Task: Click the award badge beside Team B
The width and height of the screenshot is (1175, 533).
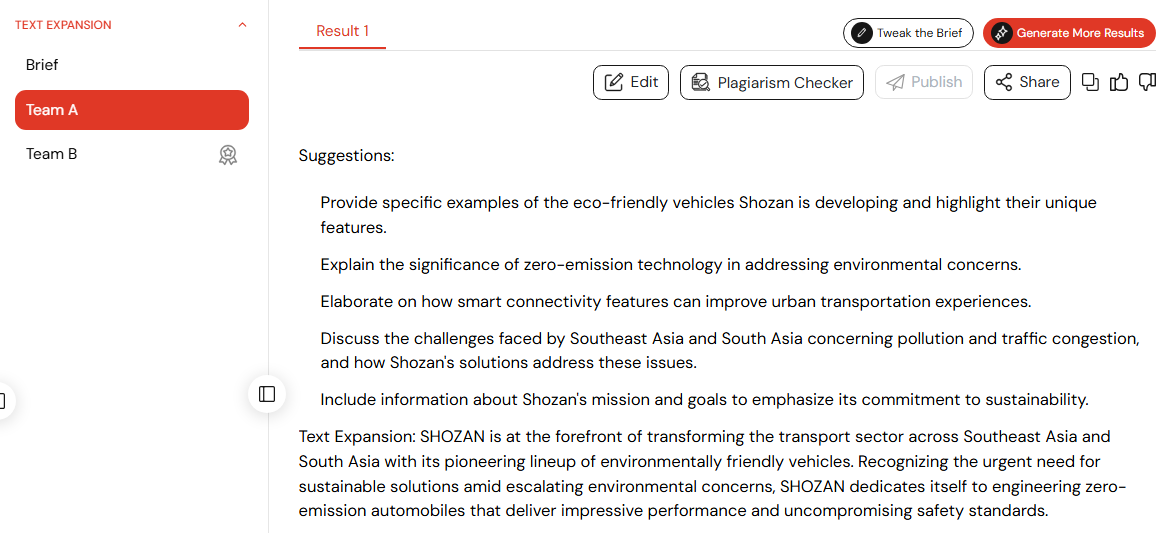Action: click(x=228, y=155)
